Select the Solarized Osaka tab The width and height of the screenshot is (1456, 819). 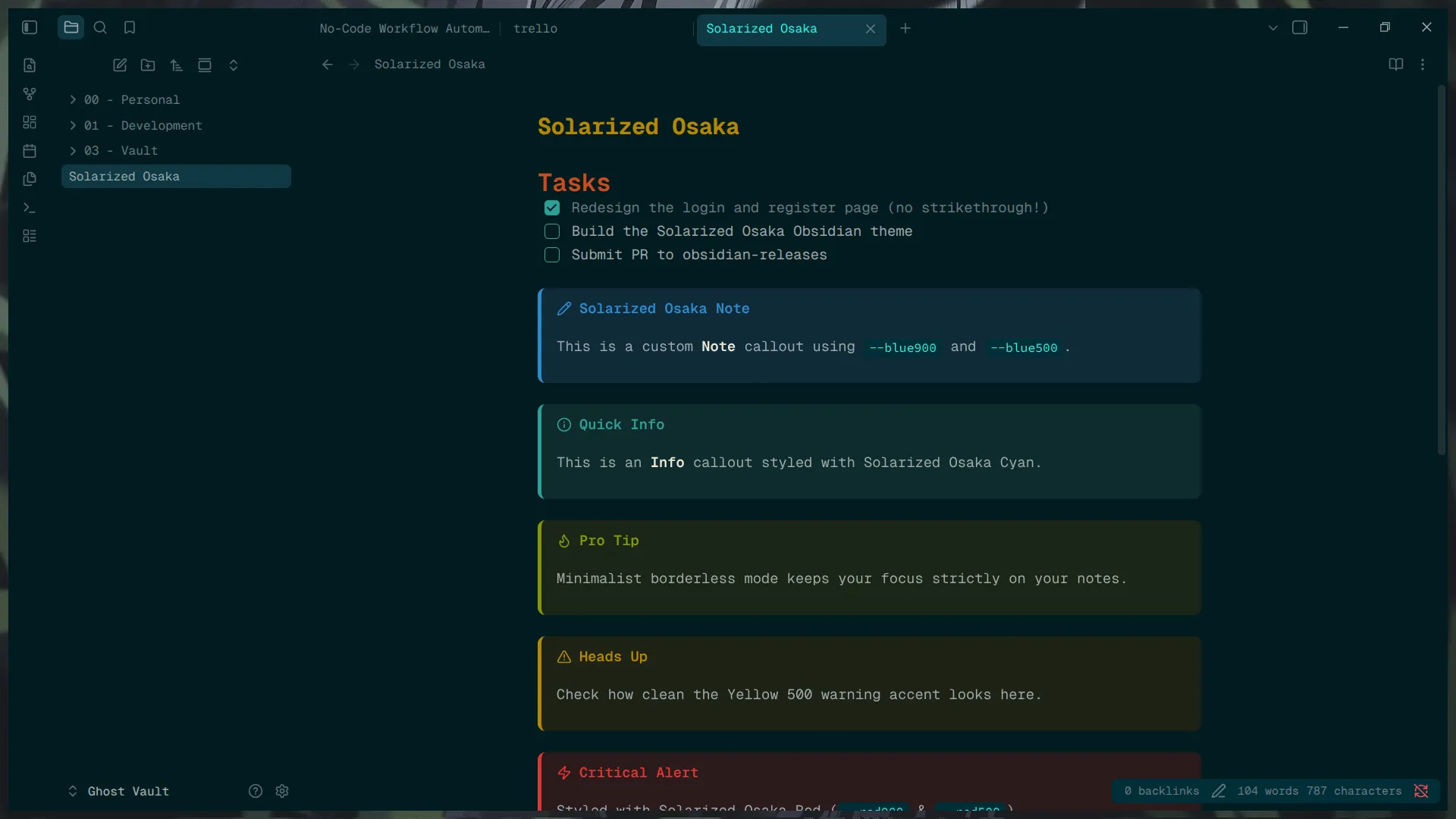[791, 29]
